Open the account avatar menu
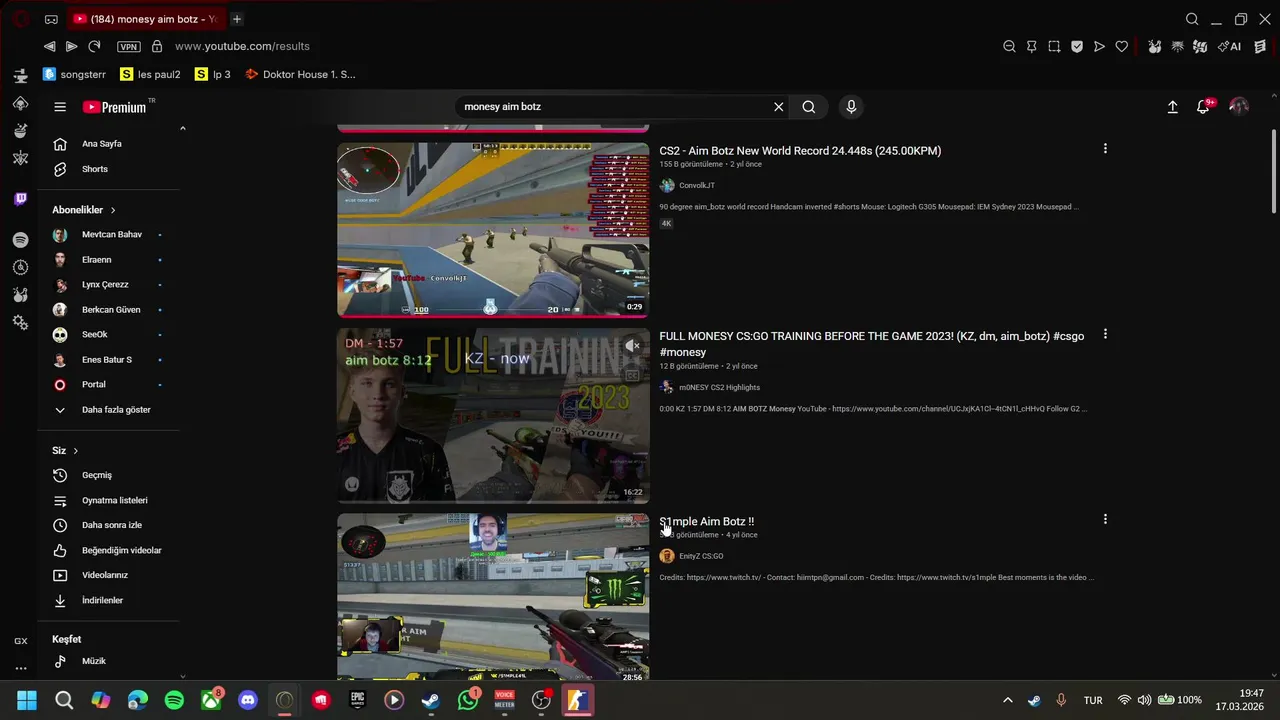 click(1239, 107)
